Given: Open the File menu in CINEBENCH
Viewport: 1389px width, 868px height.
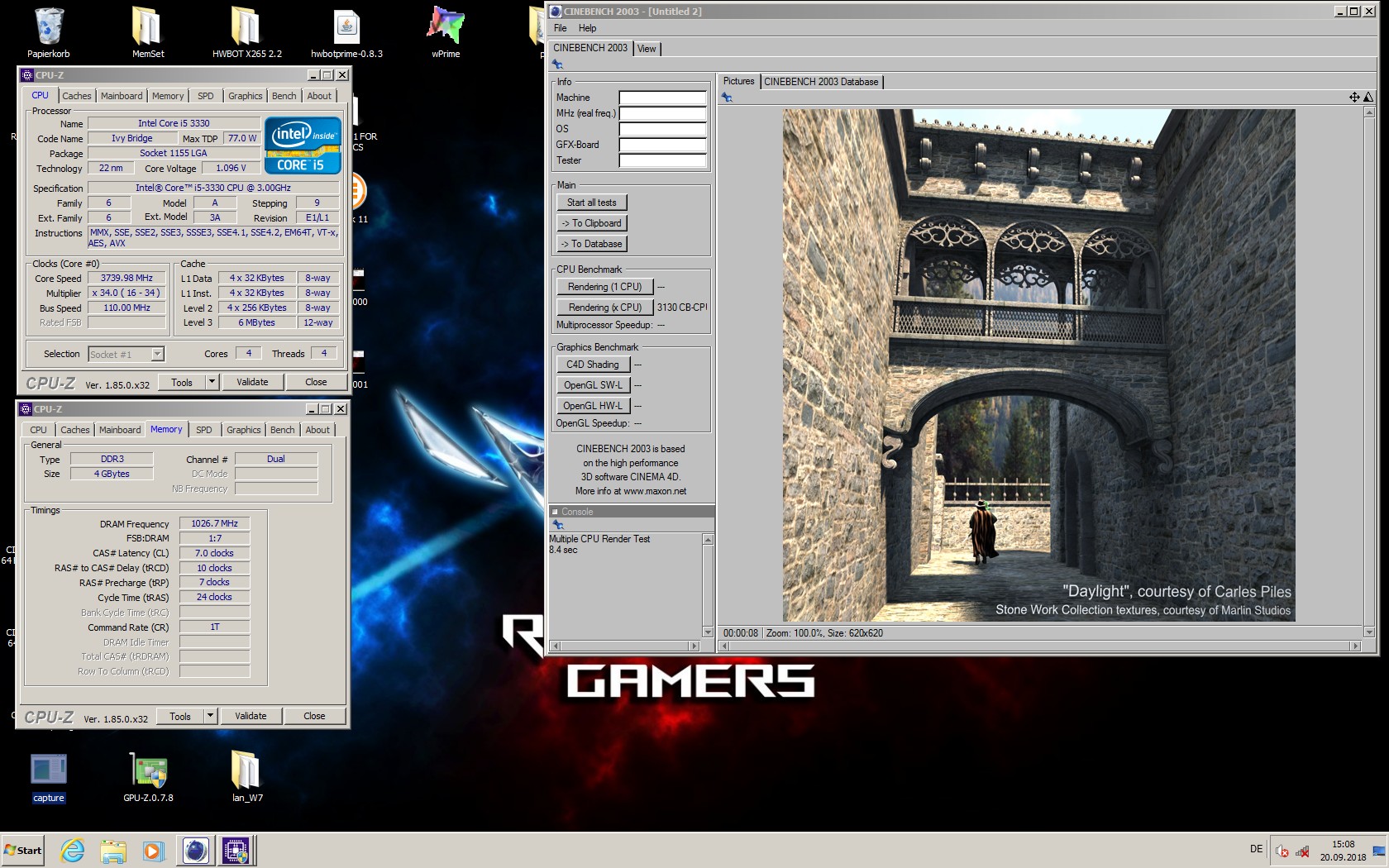Looking at the screenshot, I should coord(561,28).
